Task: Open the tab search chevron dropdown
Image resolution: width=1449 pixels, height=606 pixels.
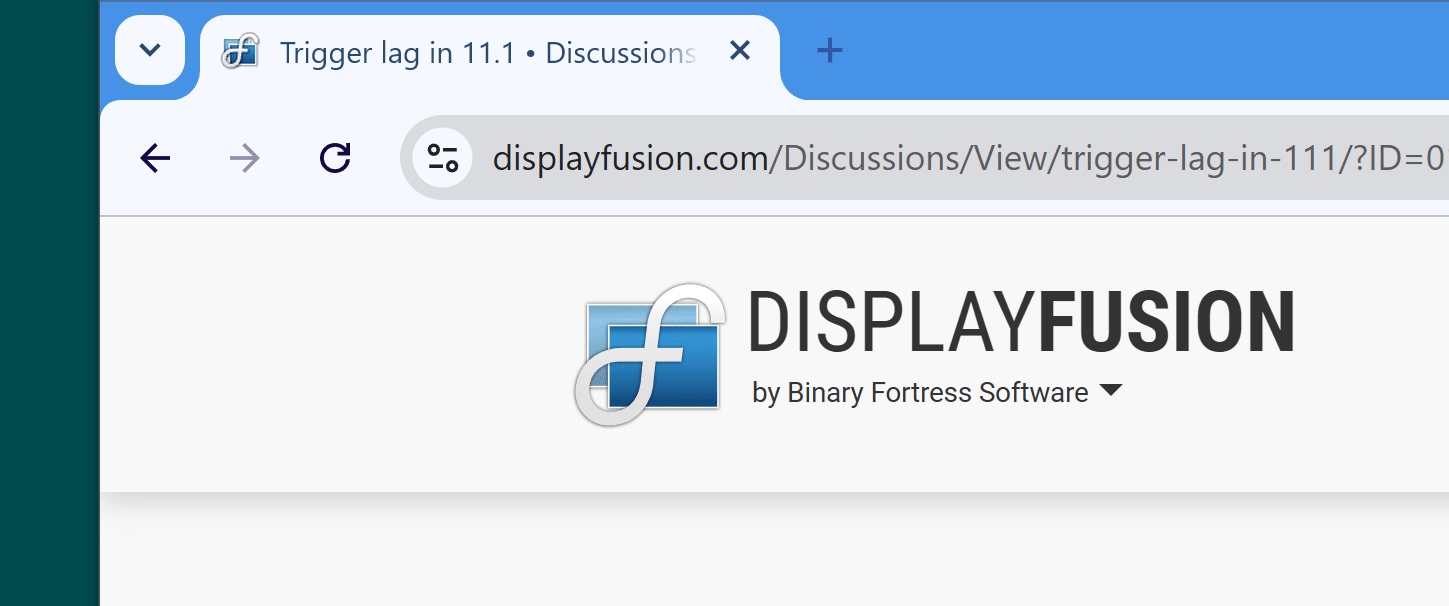Action: [150, 50]
